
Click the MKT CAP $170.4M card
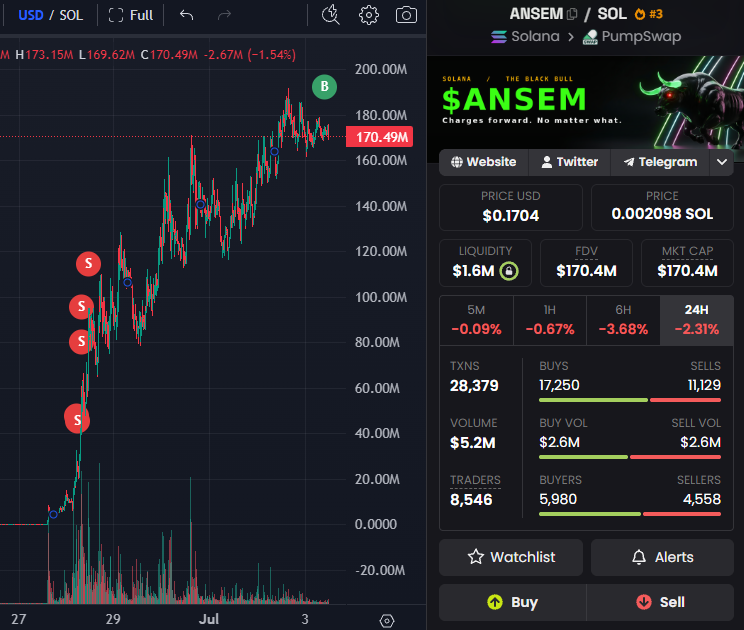tap(687, 263)
